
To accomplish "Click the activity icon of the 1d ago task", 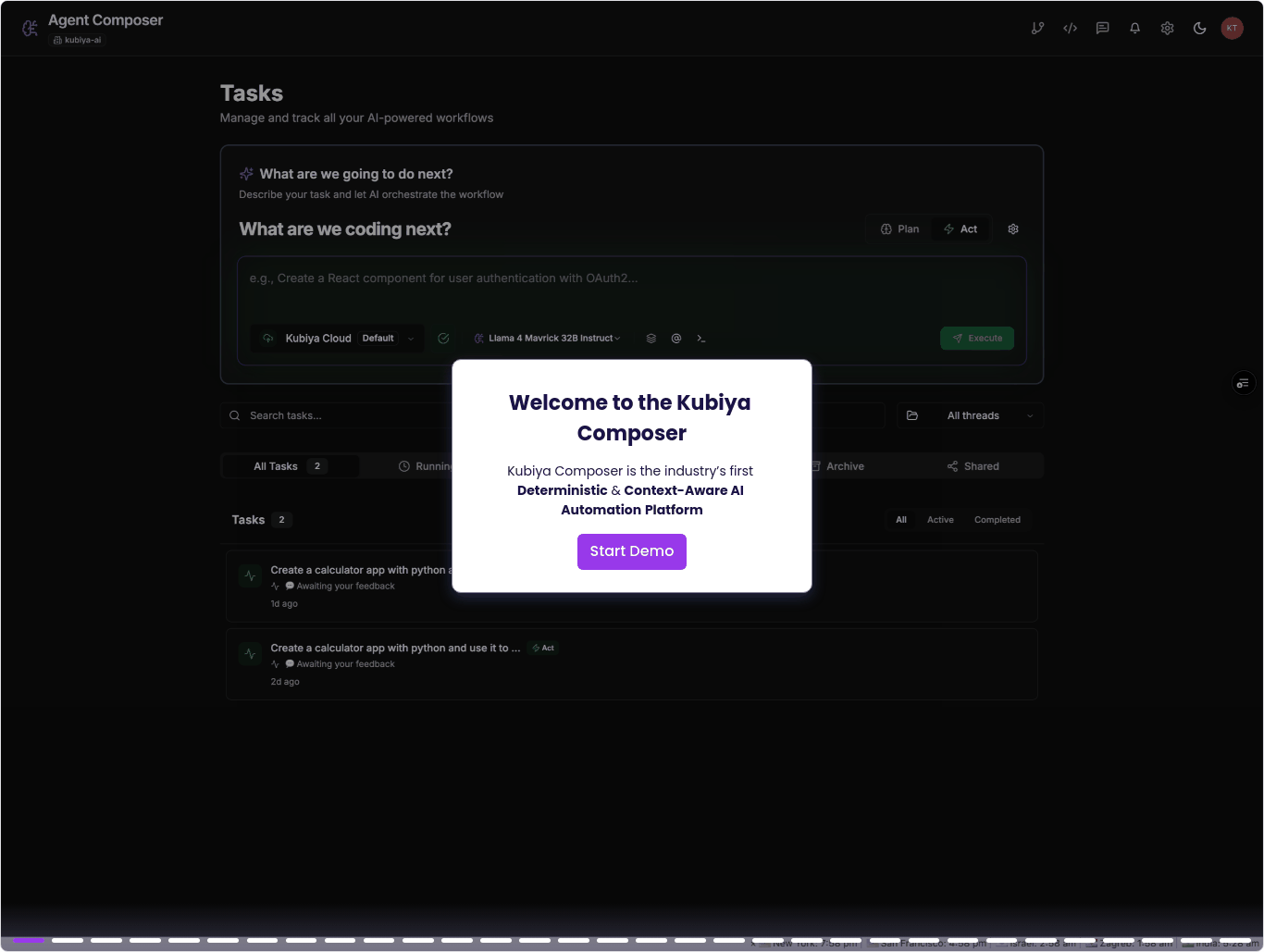I will coord(250,575).
